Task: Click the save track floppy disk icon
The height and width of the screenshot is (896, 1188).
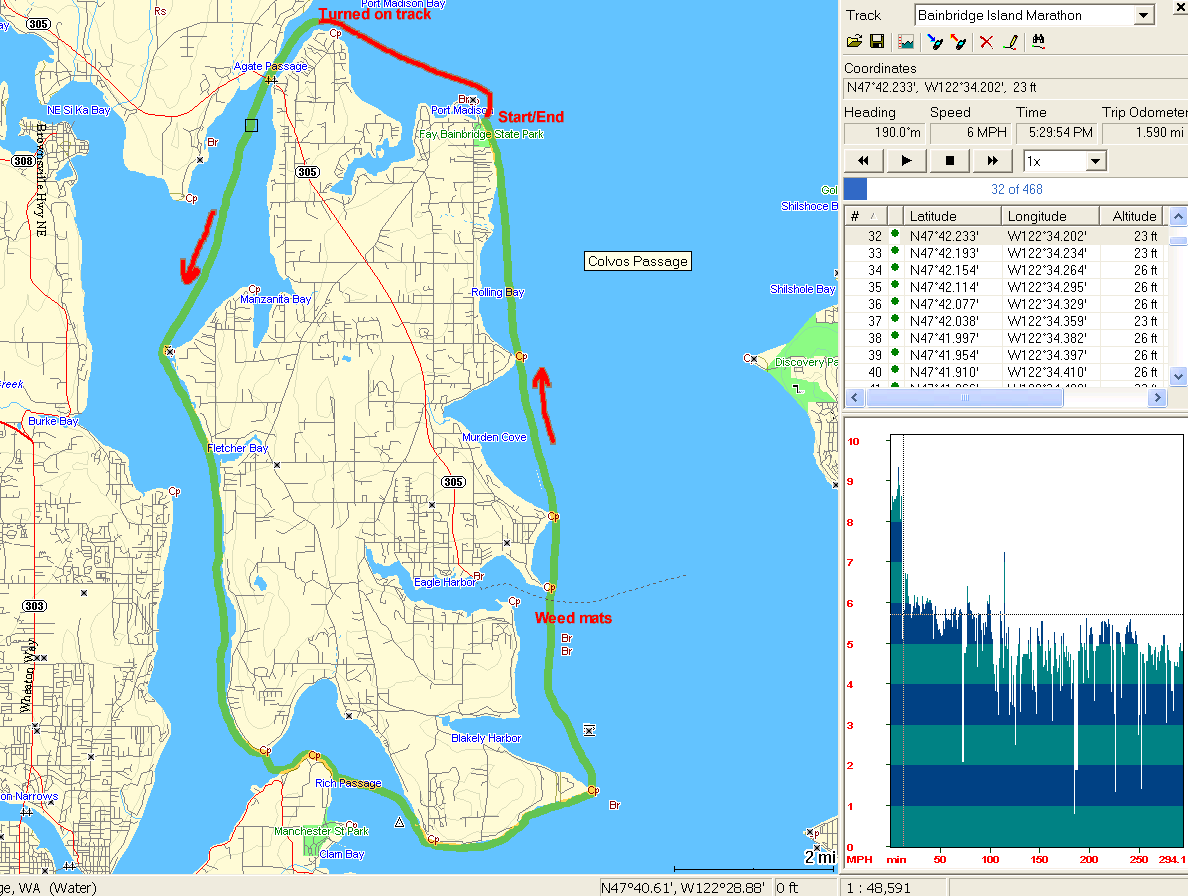Action: (x=877, y=42)
